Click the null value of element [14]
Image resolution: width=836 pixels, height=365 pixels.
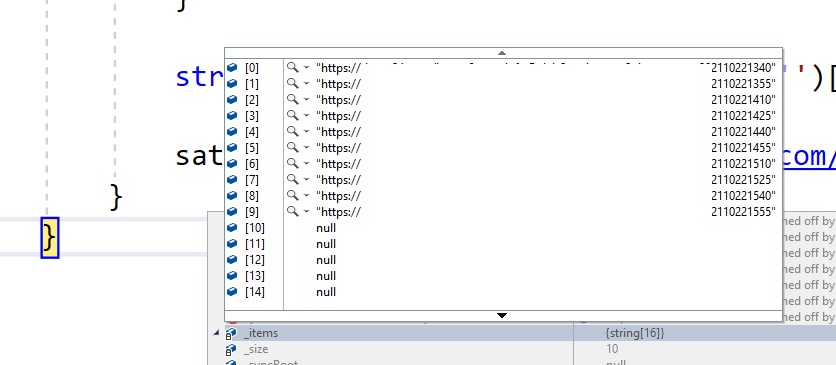pos(326,291)
